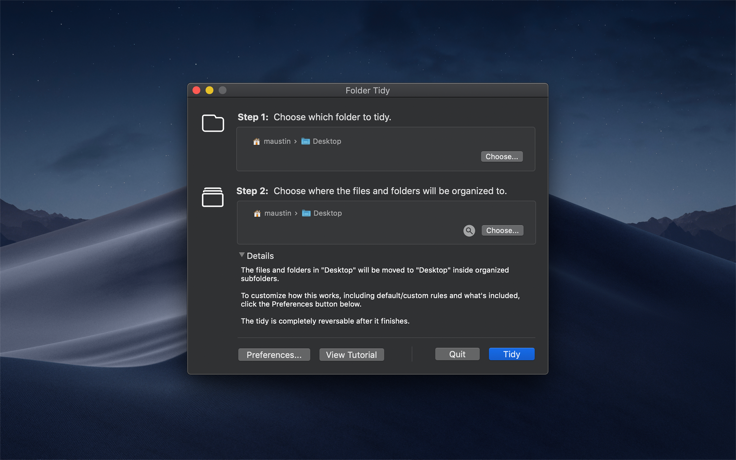
Task: Open the Preferences dialog
Action: (274, 355)
